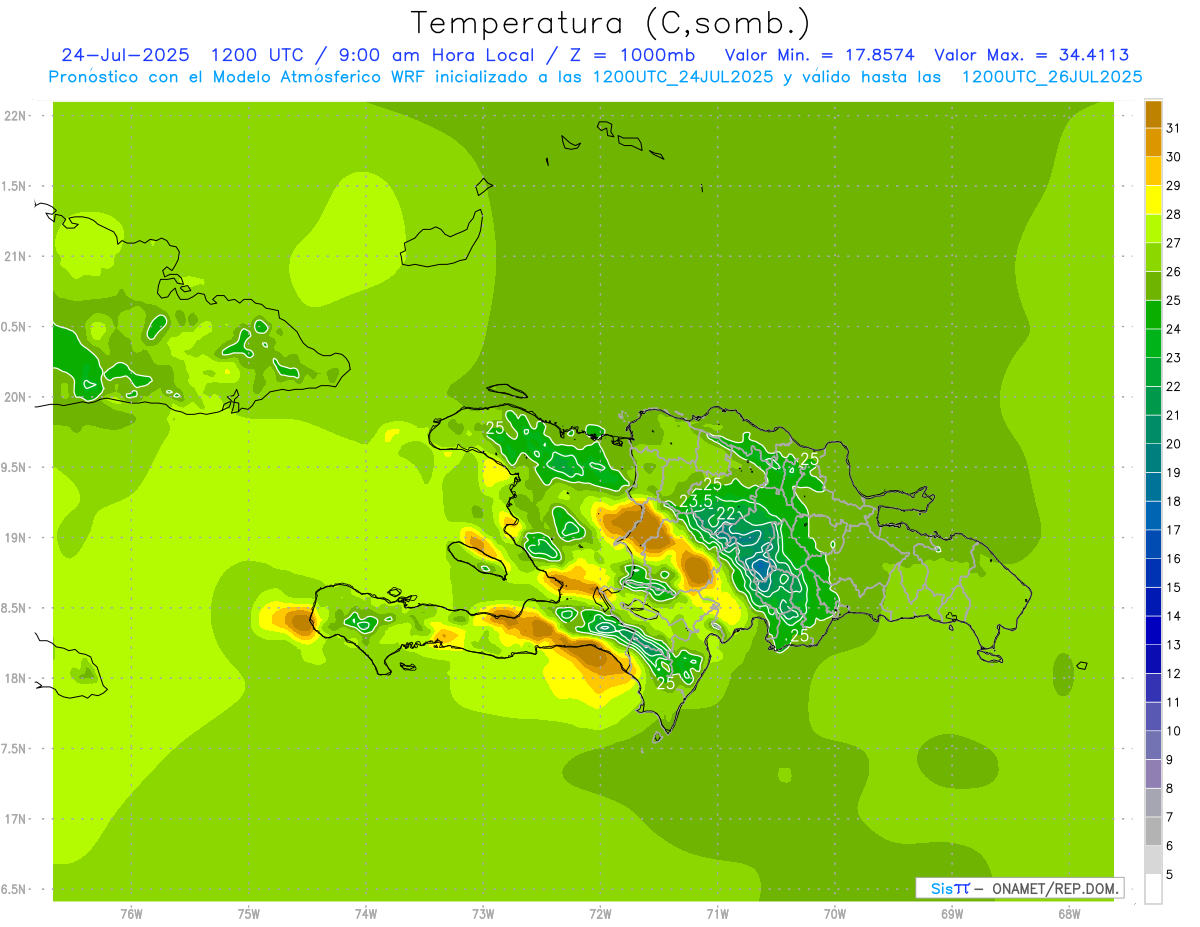Click the colorbar value label "10"

pos(1174,731)
